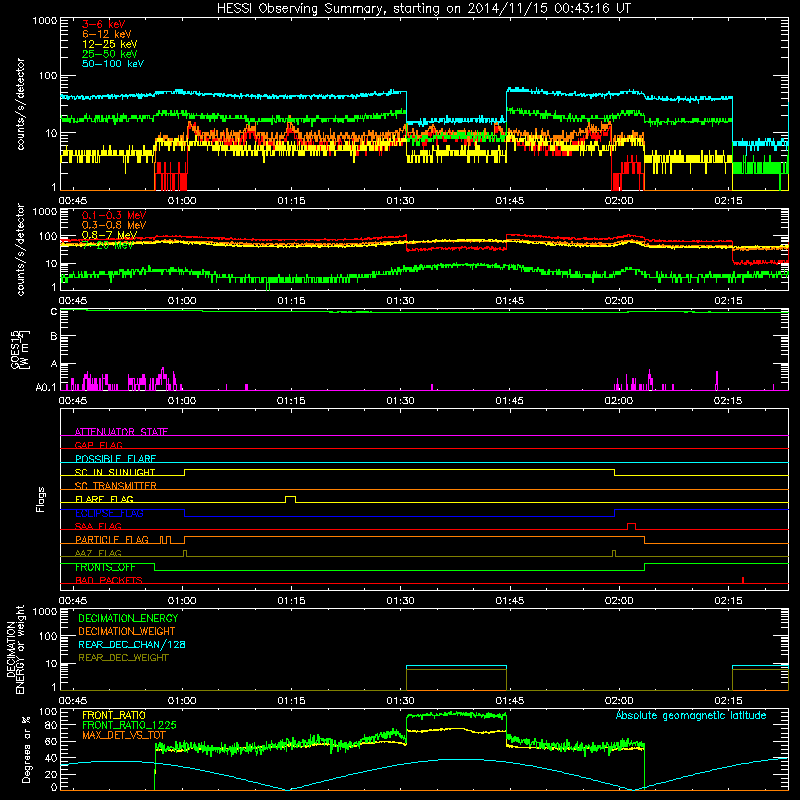Click the FRONT_RATIO legend label

[114, 715]
